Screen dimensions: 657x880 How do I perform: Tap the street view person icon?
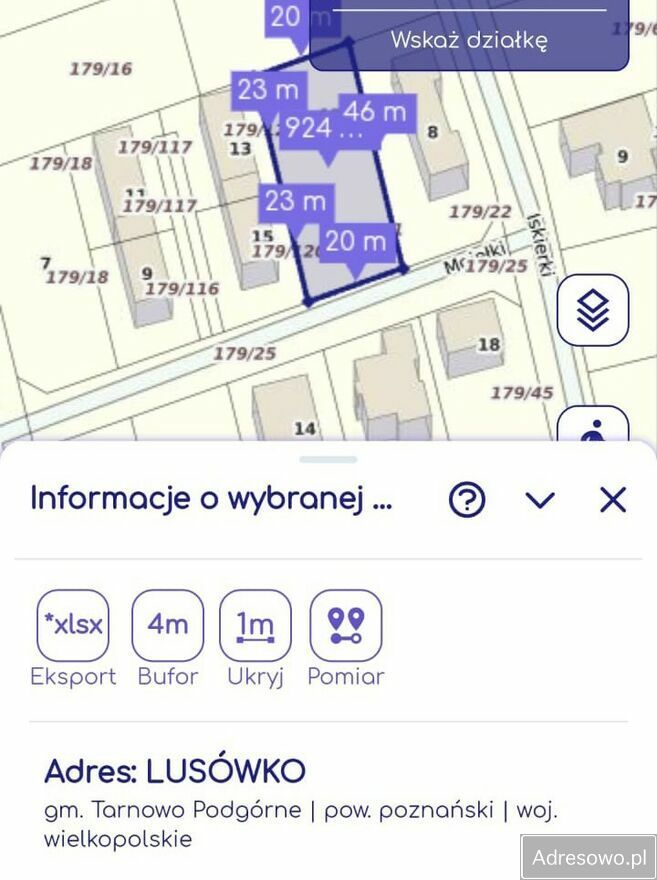click(592, 424)
